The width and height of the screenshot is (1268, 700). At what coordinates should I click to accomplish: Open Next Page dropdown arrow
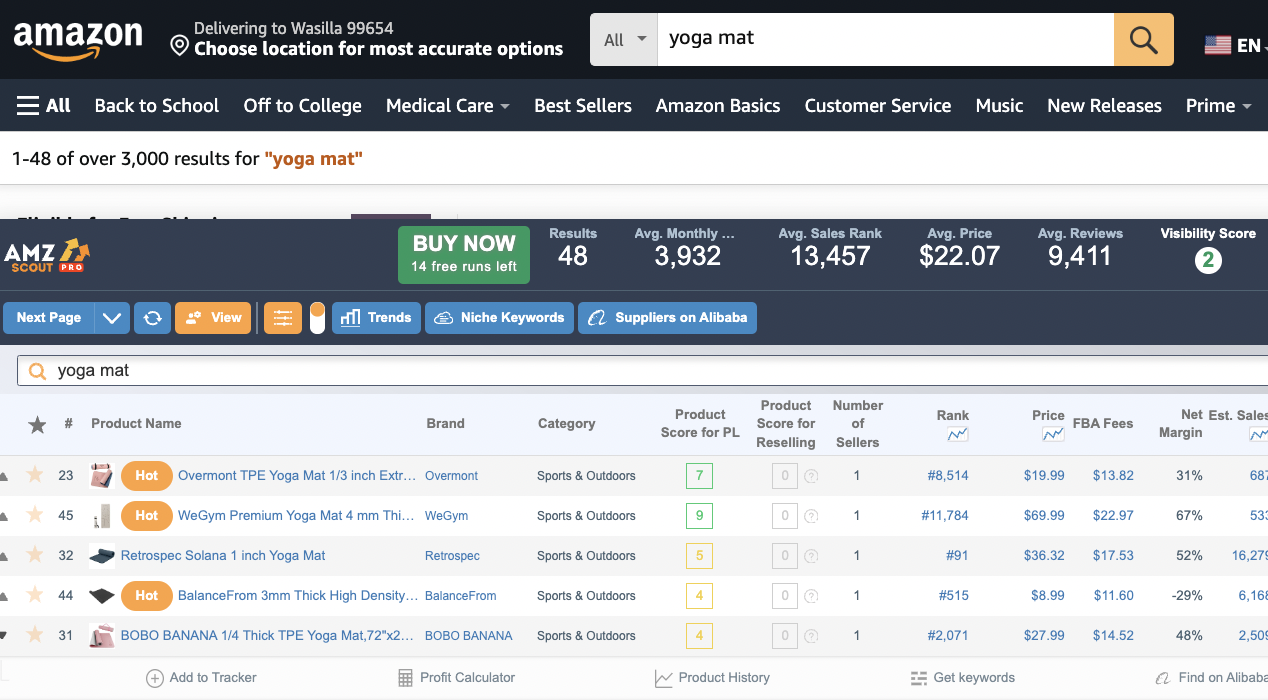click(x=111, y=318)
